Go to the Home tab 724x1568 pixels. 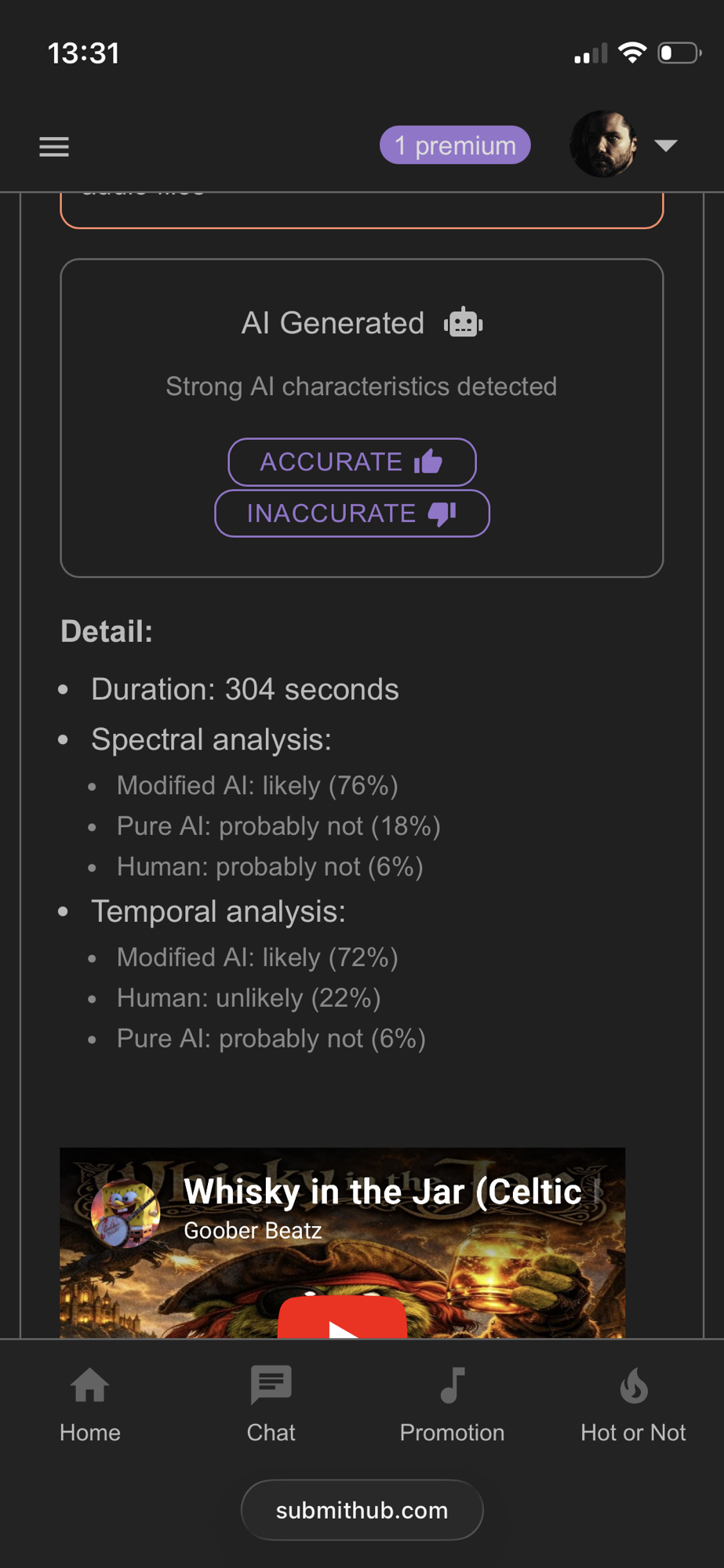click(90, 1403)
